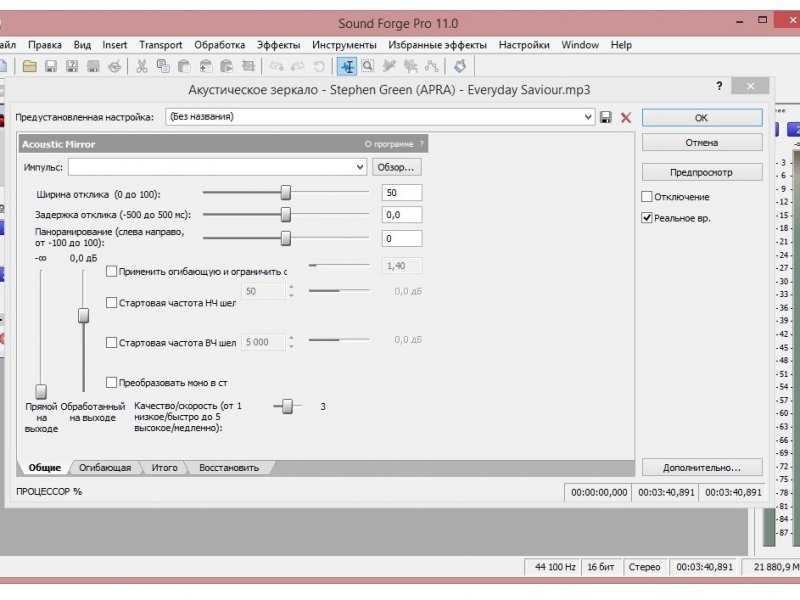
Task: Open a file with the folder icon
Action: coord(30,66)
